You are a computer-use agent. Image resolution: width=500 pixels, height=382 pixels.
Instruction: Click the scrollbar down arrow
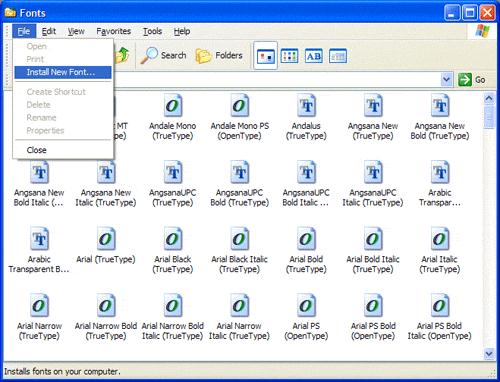[x=489, y=353]
